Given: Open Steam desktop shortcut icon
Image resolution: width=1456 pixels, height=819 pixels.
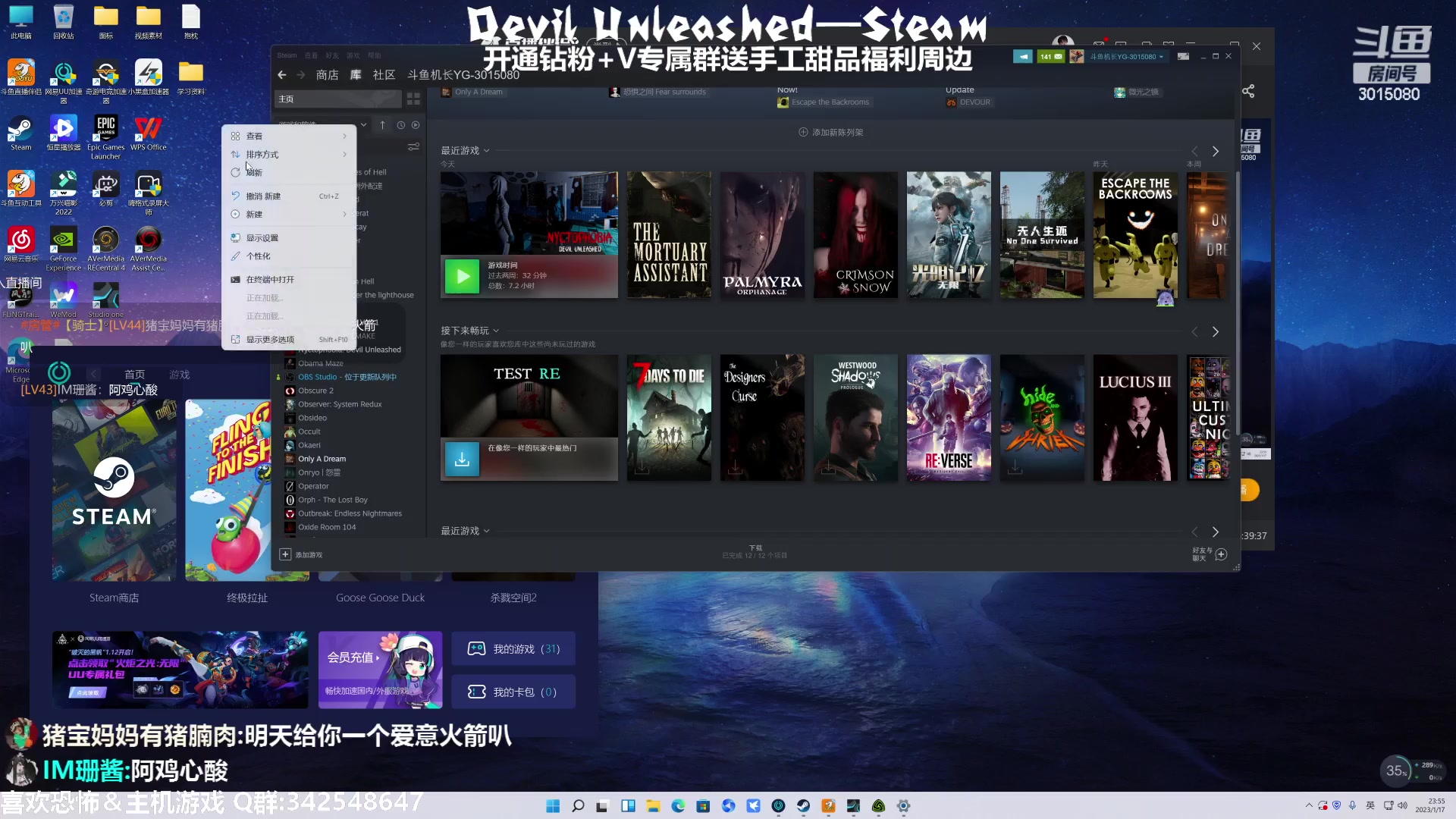Looking at the screenshot, I should click(20, 133).
